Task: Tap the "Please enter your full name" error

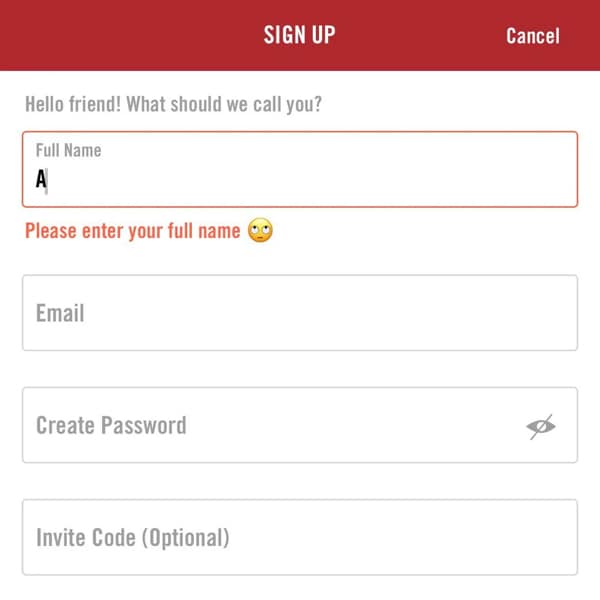Action: 133,232
